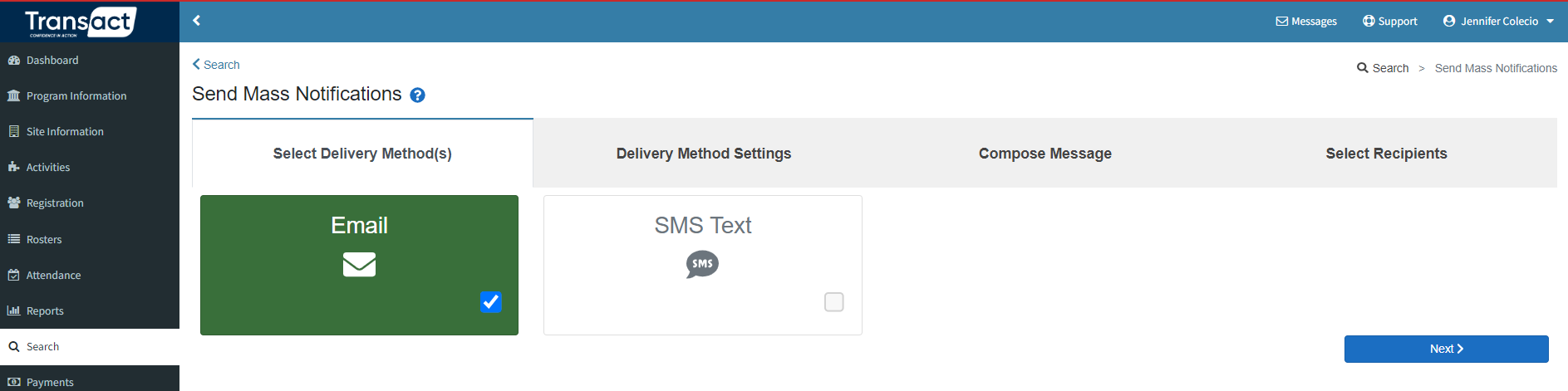Go back using the Search chevron link
The width and height of the screenshot is (1568, 391).
click(216, 65)
